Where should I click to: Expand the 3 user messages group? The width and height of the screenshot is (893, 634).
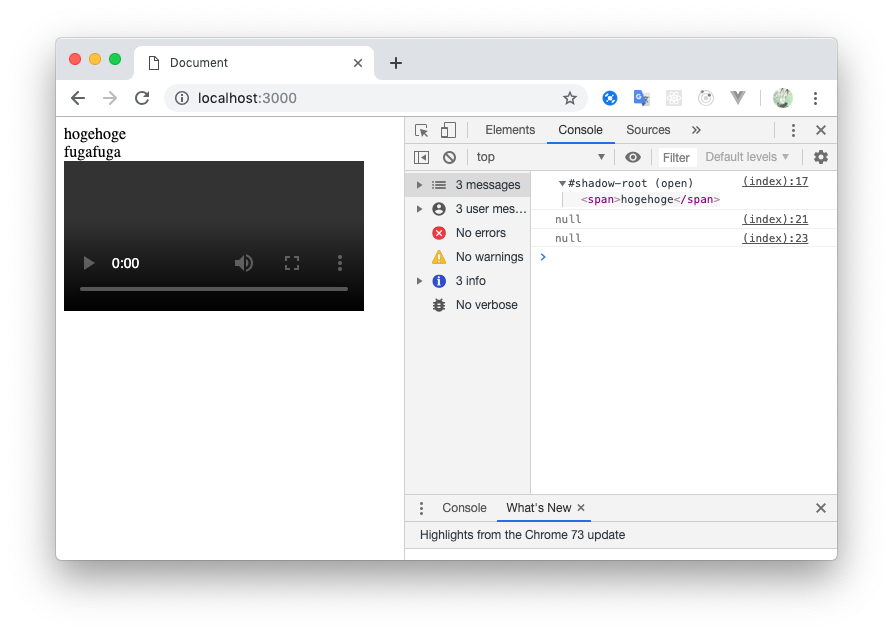419,208
